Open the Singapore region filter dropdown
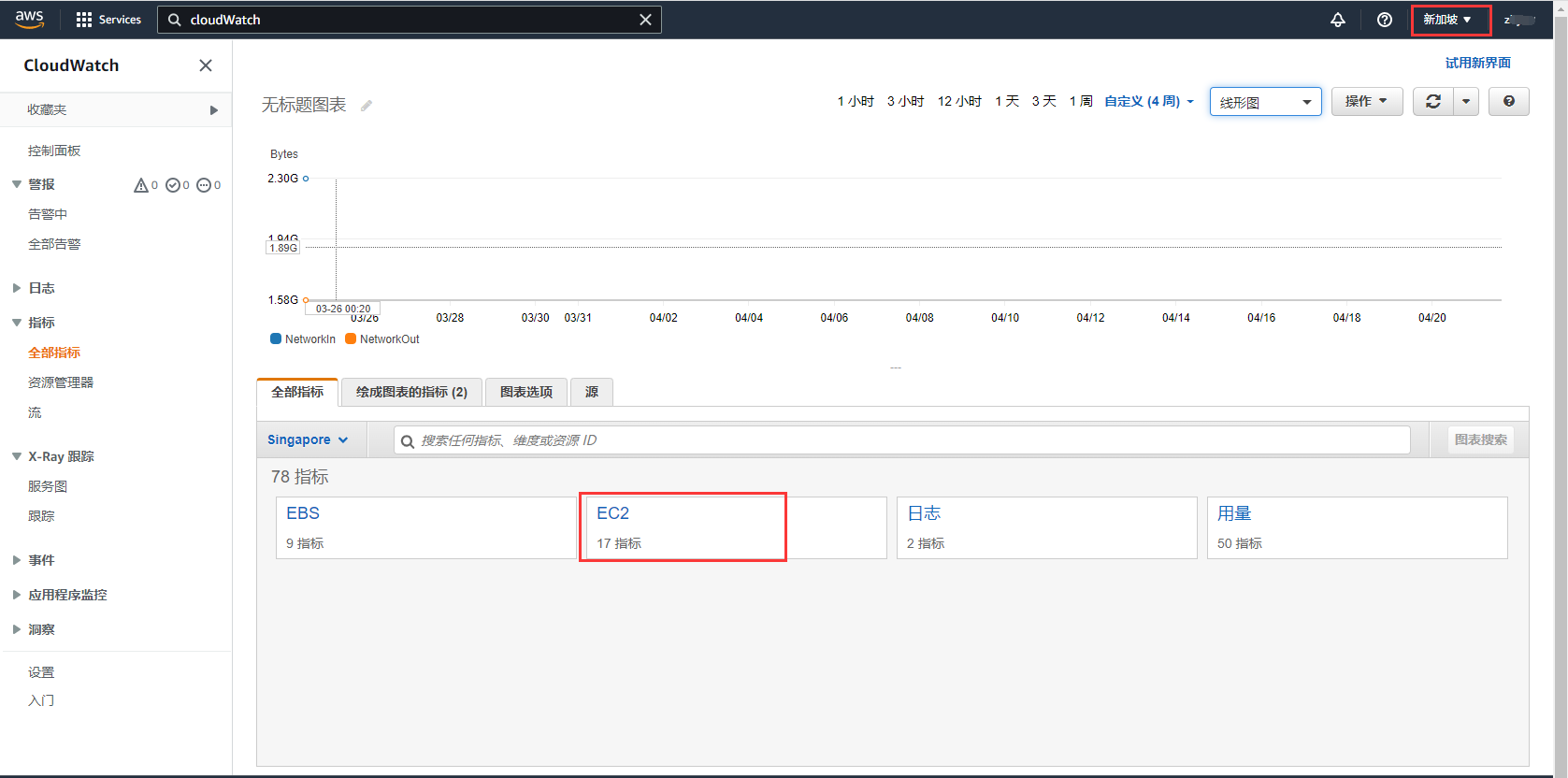This screenshot has height=778, width=1568. click(x=308, y=439)
